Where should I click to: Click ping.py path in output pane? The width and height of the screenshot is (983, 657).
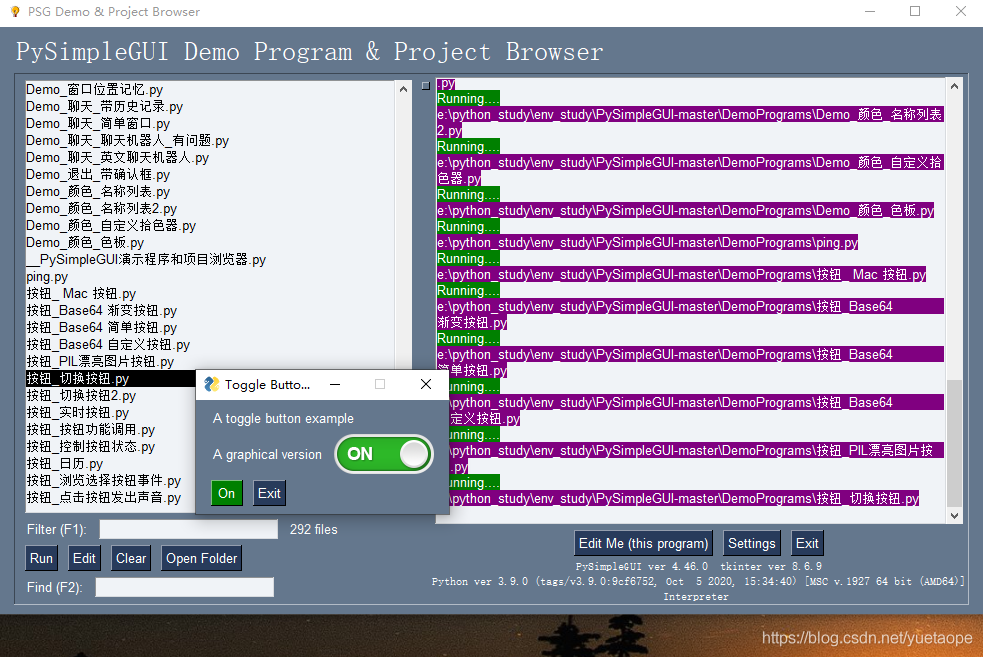click(647, 243)
